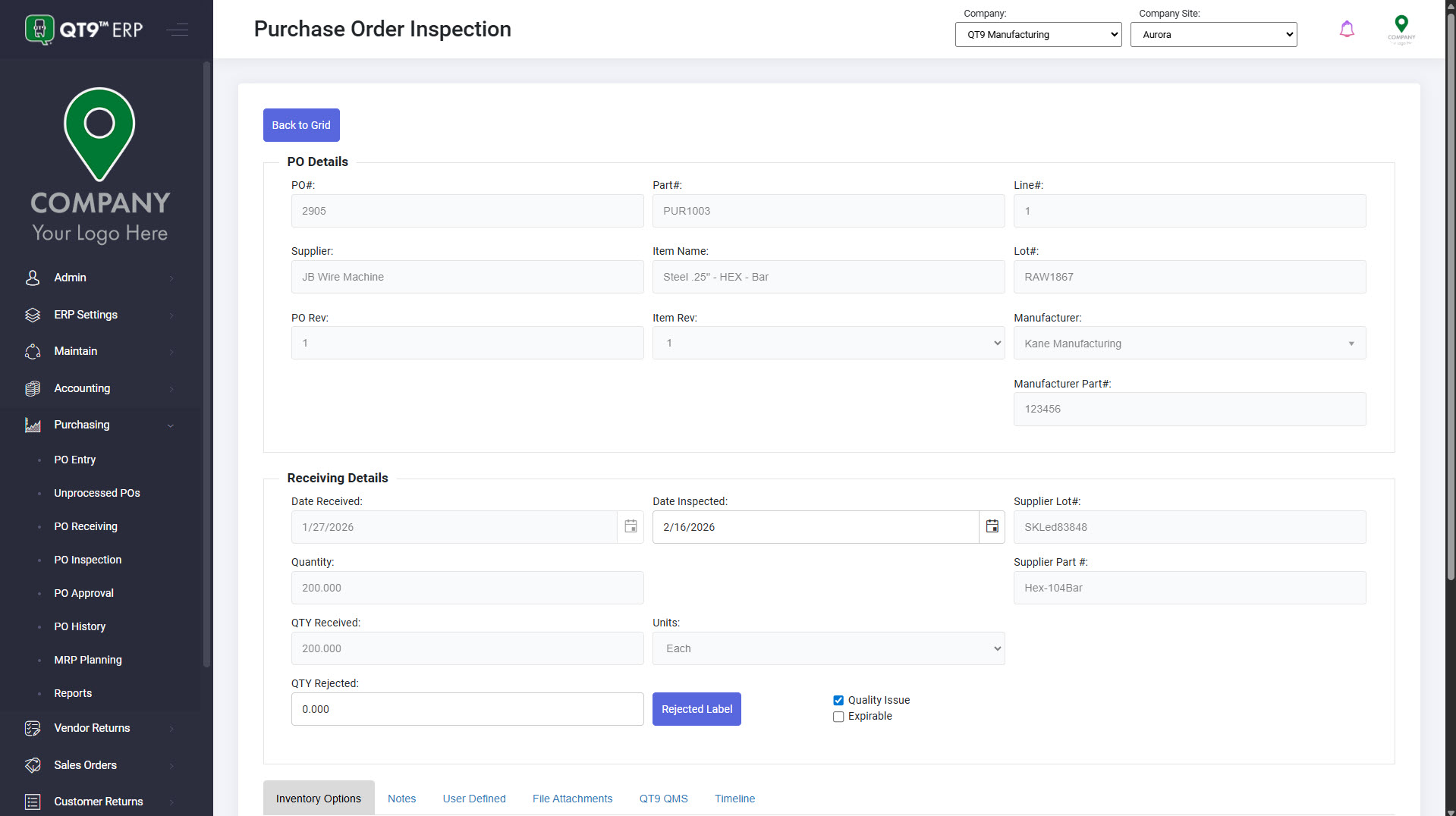The height and width of the screenshot is (816, 1456).
Task: Open PO Inspection in the sidebar
Action: (88, 560)
